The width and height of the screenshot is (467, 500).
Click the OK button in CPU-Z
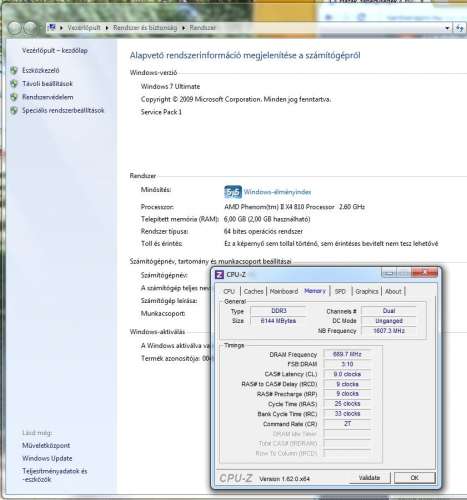414,478
